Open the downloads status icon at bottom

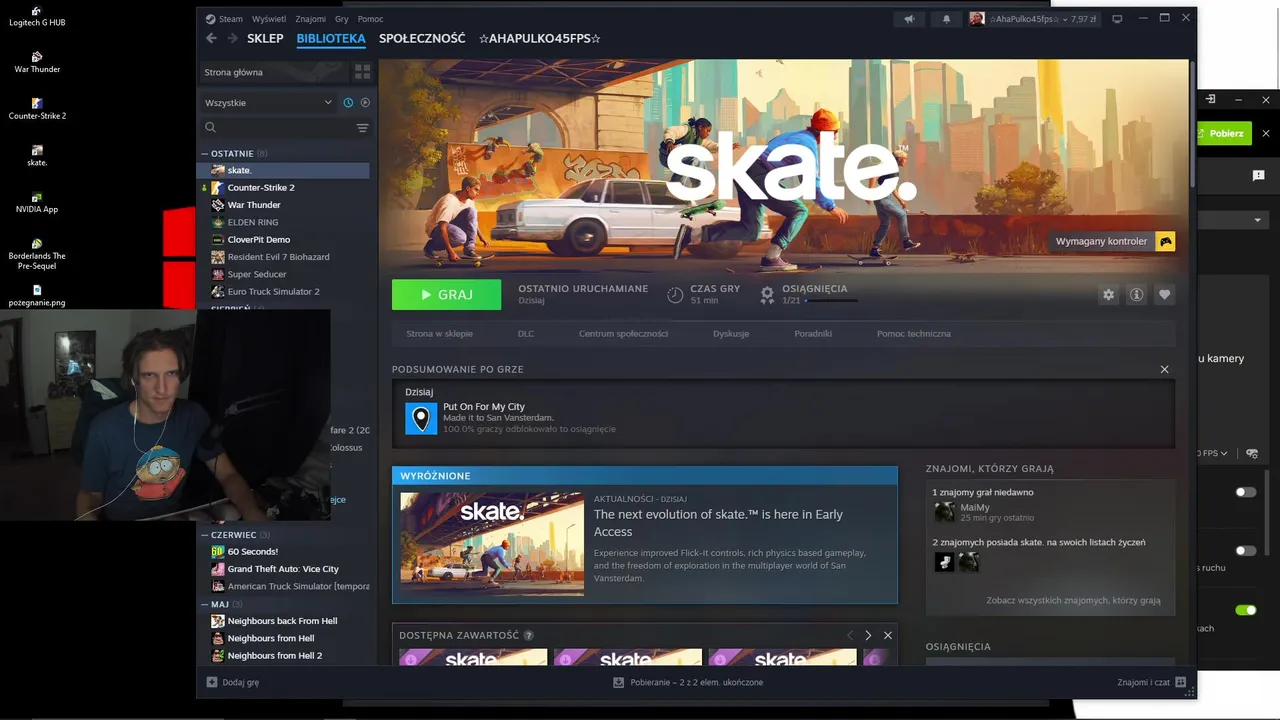click(x=619, y=682)
